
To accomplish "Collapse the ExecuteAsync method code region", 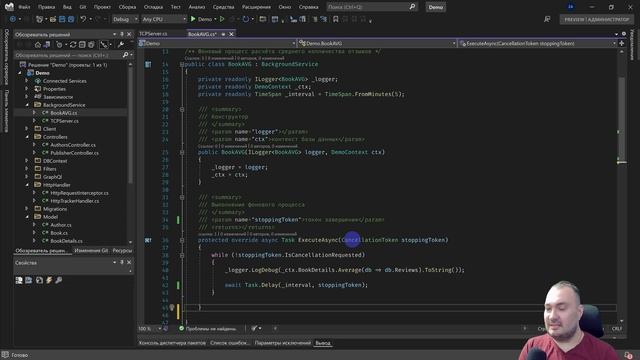I will click(x=182, y=240).
